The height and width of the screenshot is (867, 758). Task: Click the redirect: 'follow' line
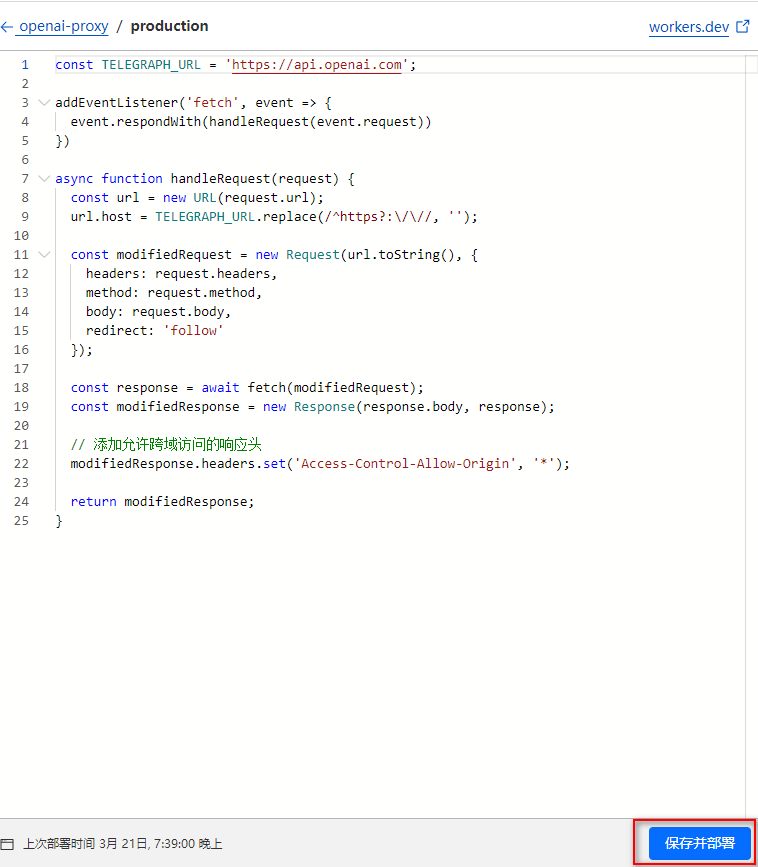point(154,331)
